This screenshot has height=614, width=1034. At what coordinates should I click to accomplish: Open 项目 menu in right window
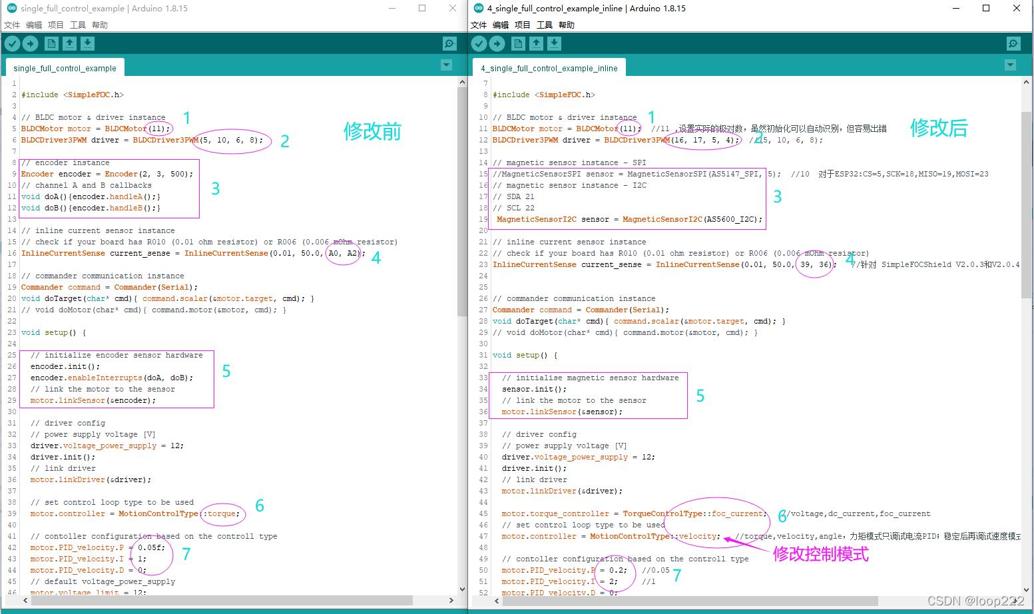click(522, 25)
